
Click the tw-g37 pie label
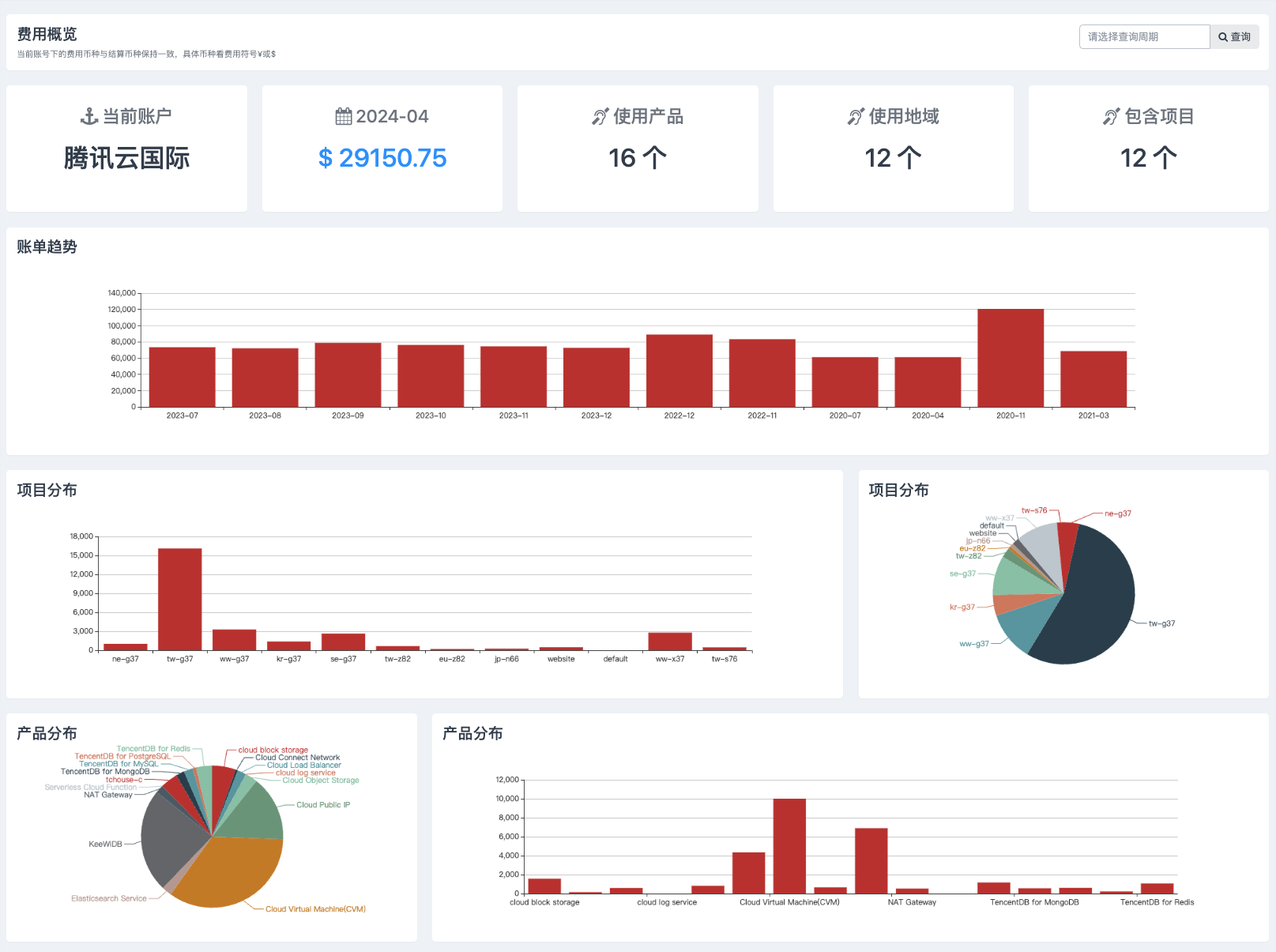pyautogui.click(x=1161, y=623)
